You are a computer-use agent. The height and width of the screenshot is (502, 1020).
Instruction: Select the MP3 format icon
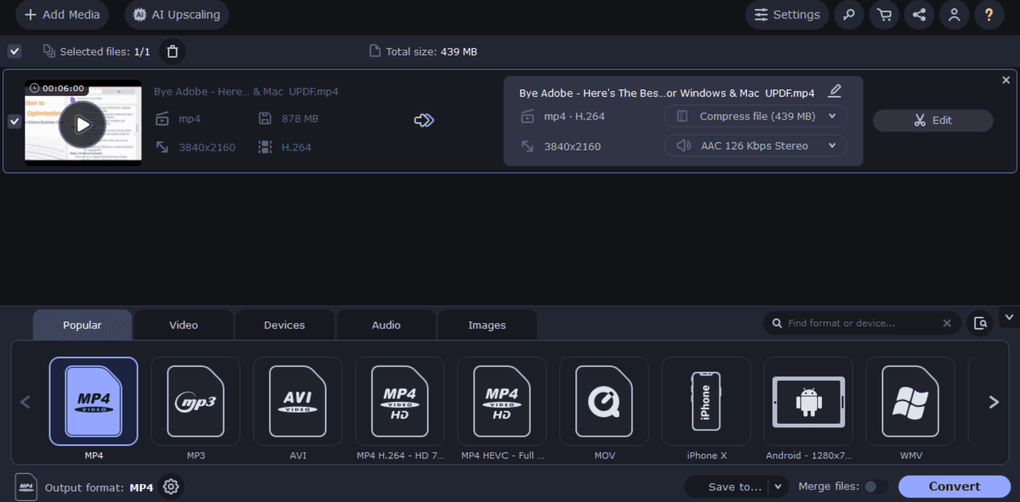(x=196, y=401)
